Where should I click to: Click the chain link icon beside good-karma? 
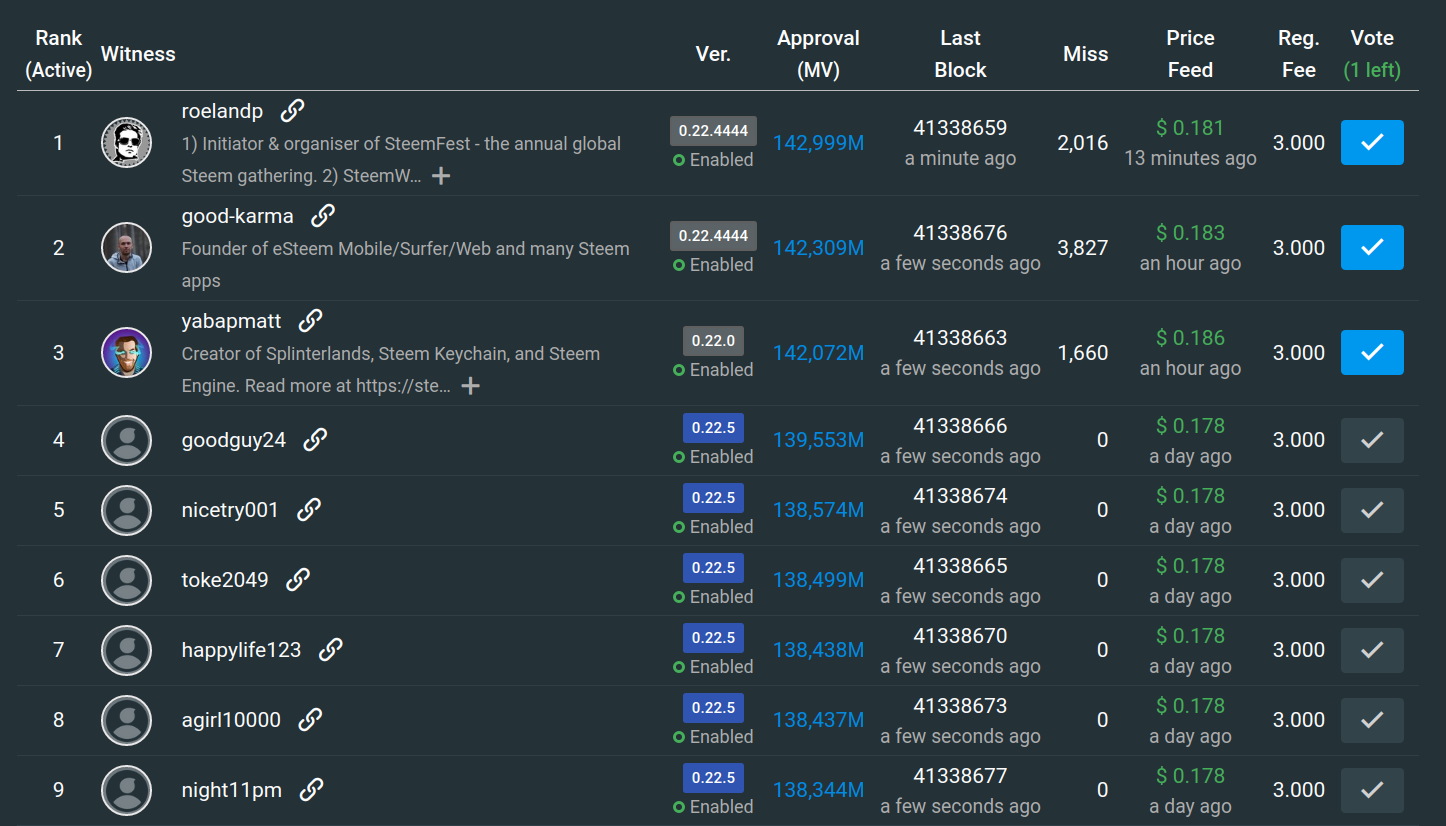click(x=322, y=215)
